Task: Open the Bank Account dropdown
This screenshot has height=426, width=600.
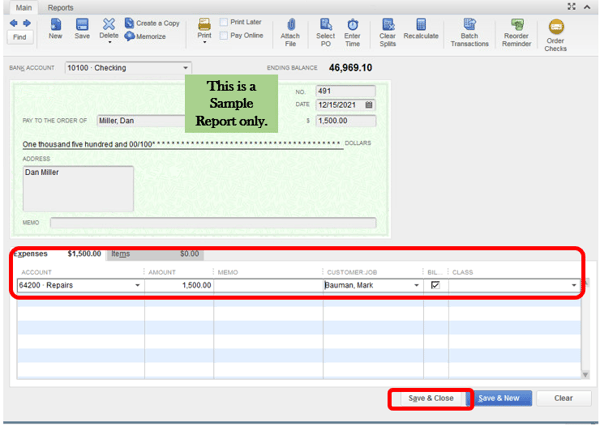Action: (186, 68)
